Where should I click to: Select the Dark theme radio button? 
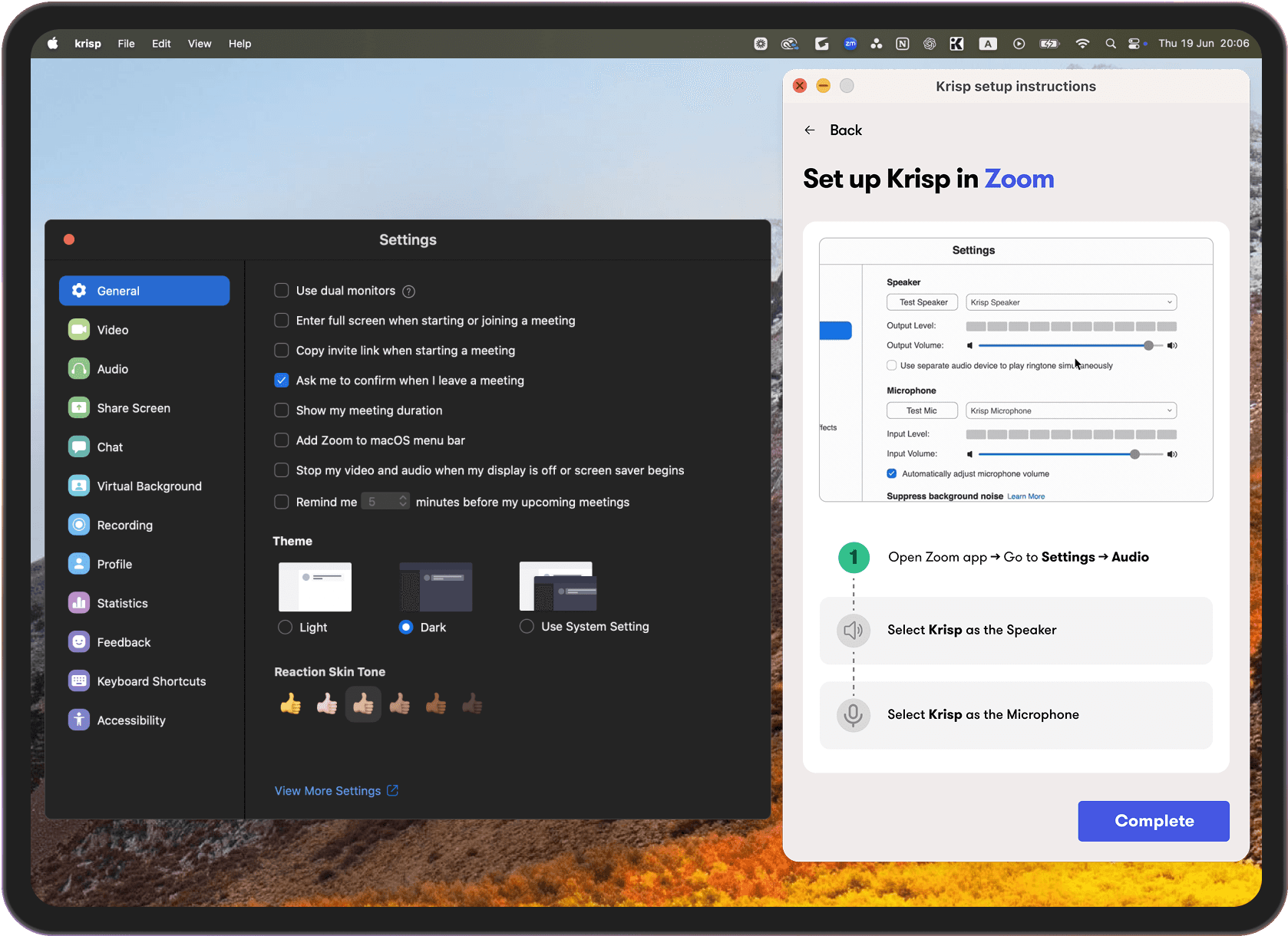click(406, 627)
